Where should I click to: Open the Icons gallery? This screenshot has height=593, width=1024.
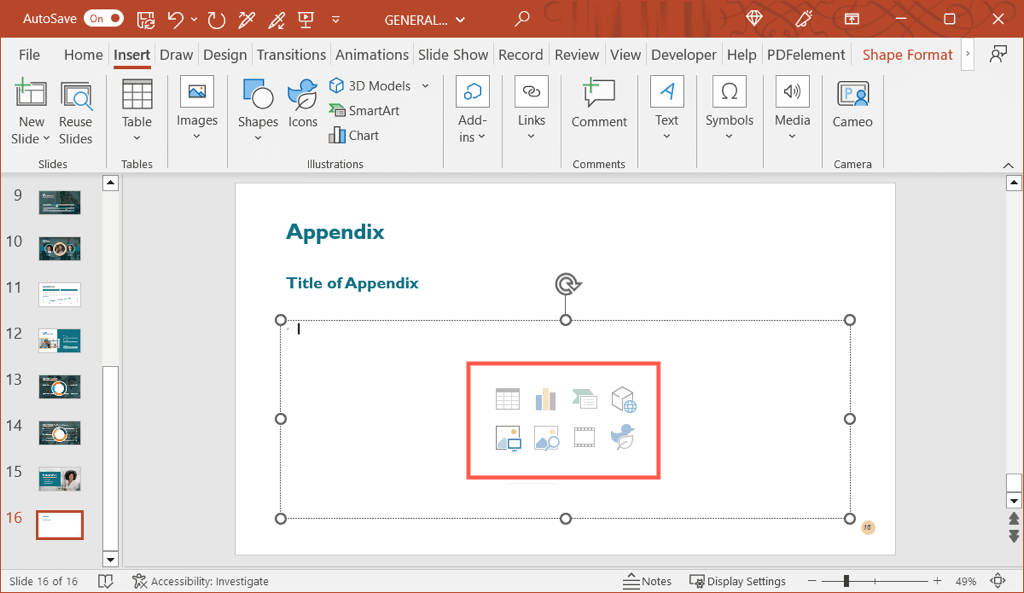pos(303,104)
